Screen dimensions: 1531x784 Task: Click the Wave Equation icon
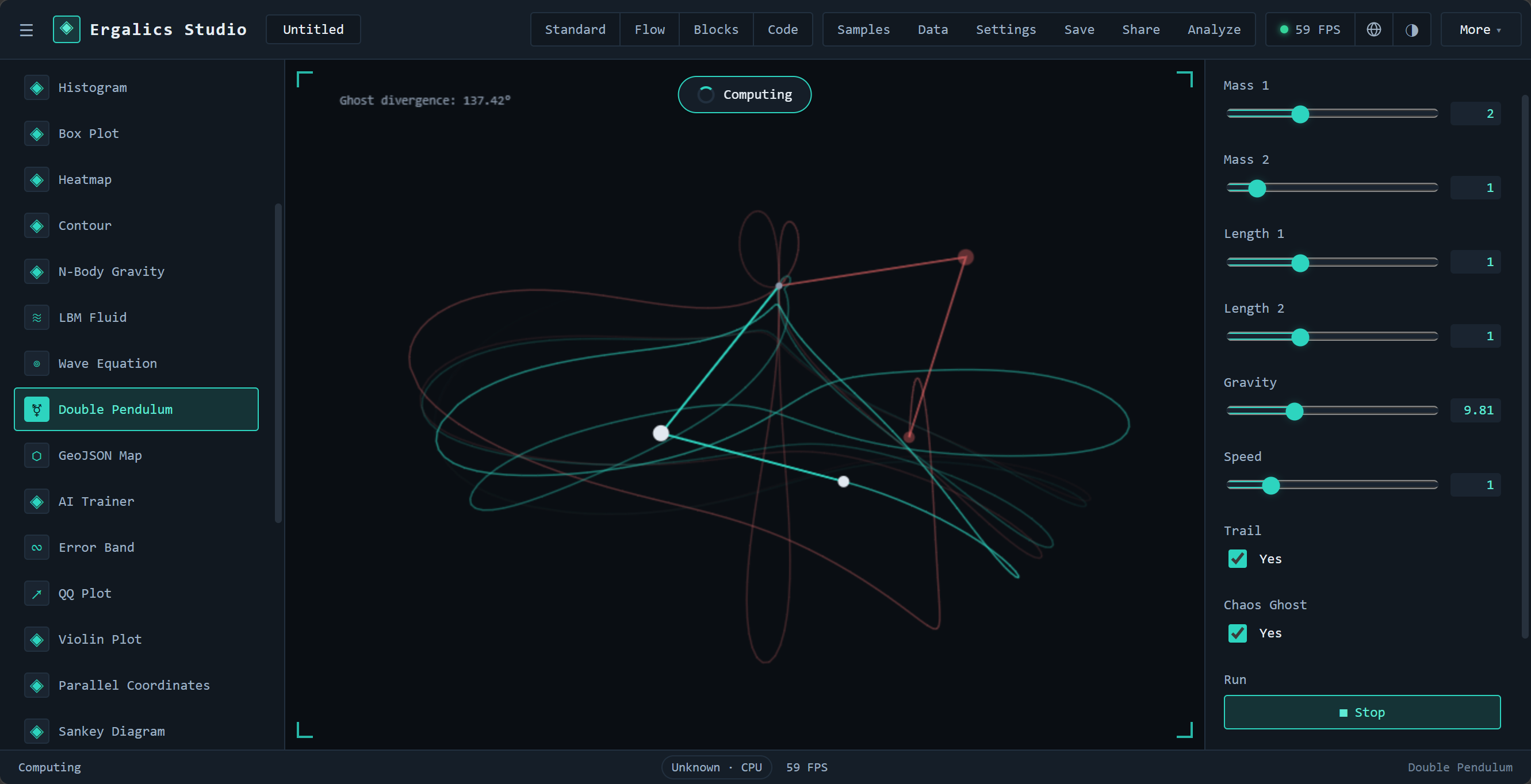37,363
